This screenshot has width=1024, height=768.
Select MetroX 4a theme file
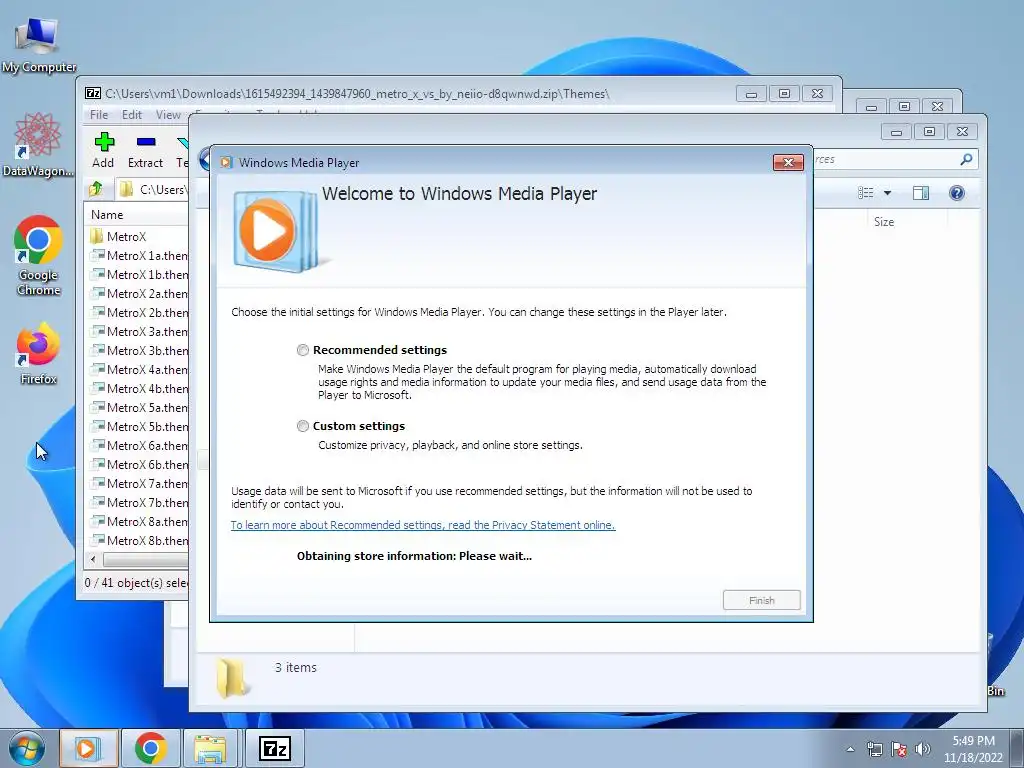coord(139,369)
